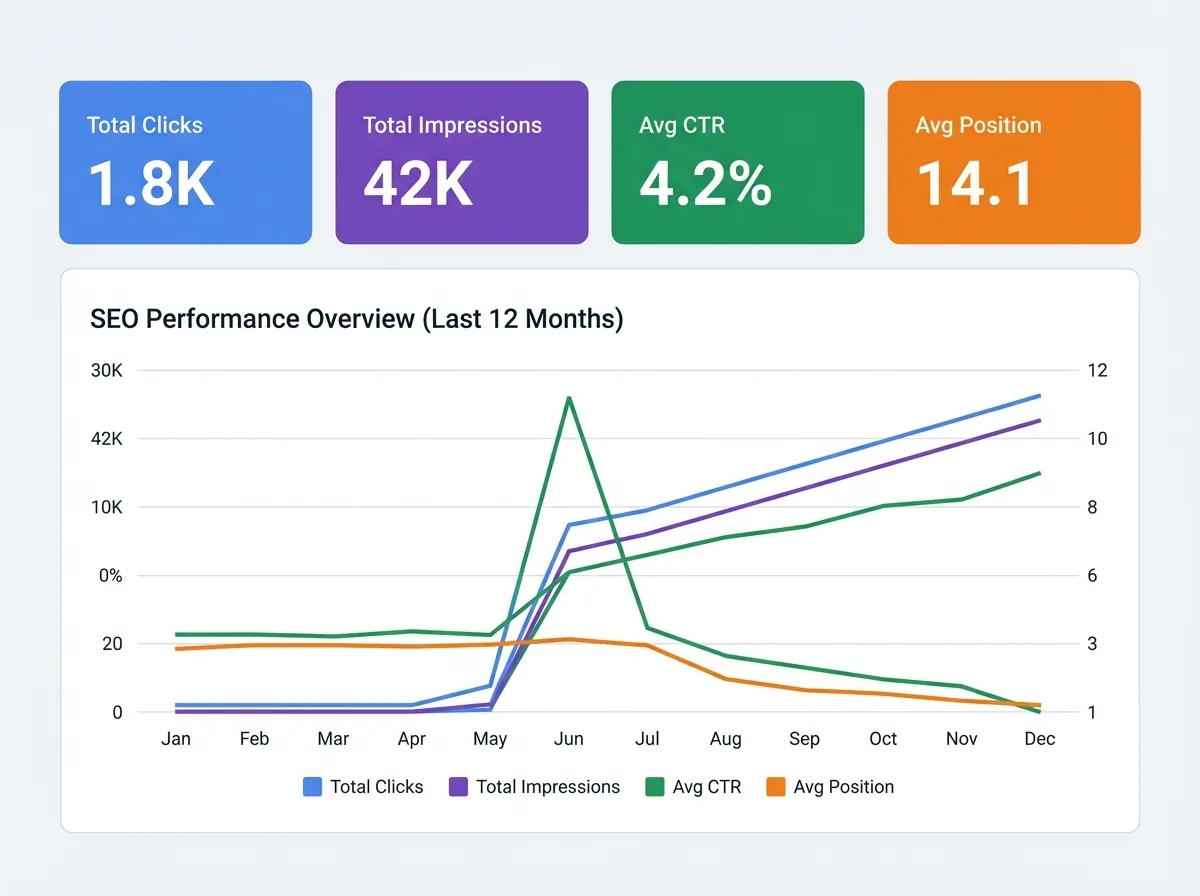Click the blue line's endpoint at December
The width and height of the screenshot is (1200, 896).
click(x=1039, y=396)
